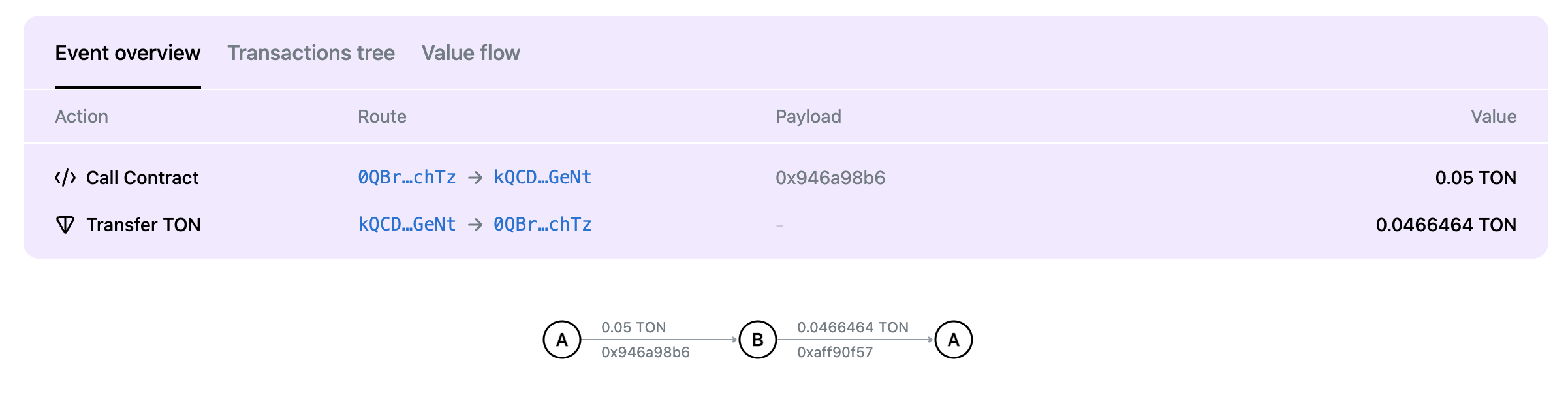Image resolution: width=1568 pixels, height=414 pixels.
Task: Click the 0.0466464 TON value in the table
Action: pos(1447,225)
